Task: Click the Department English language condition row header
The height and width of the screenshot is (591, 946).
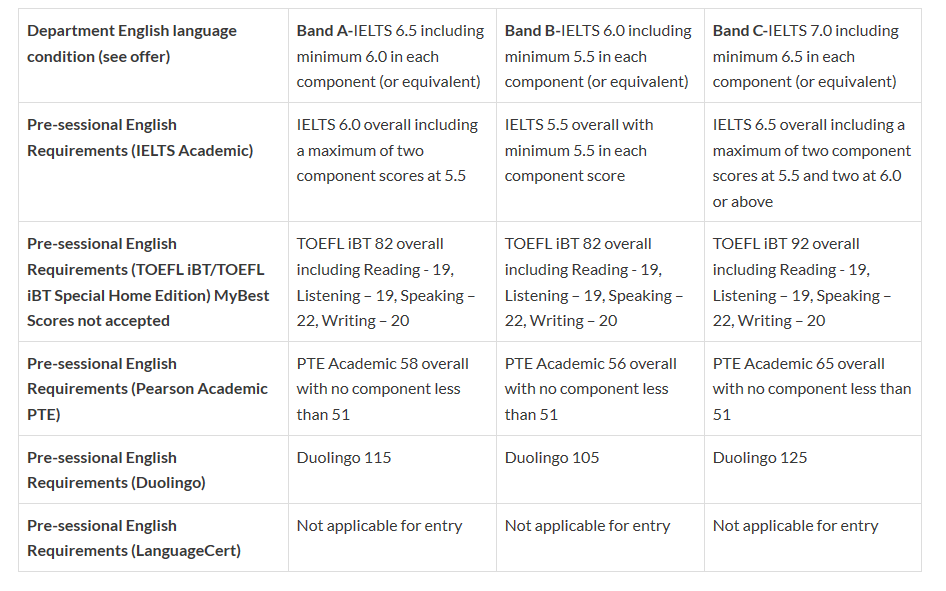Action: click(132, 44)
